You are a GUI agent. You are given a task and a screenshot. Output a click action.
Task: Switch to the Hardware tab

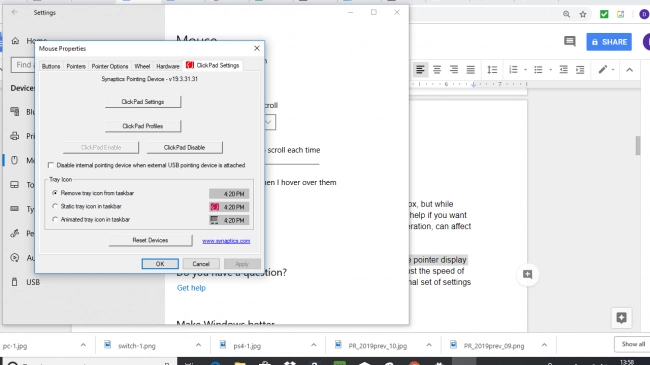(168, 66)
